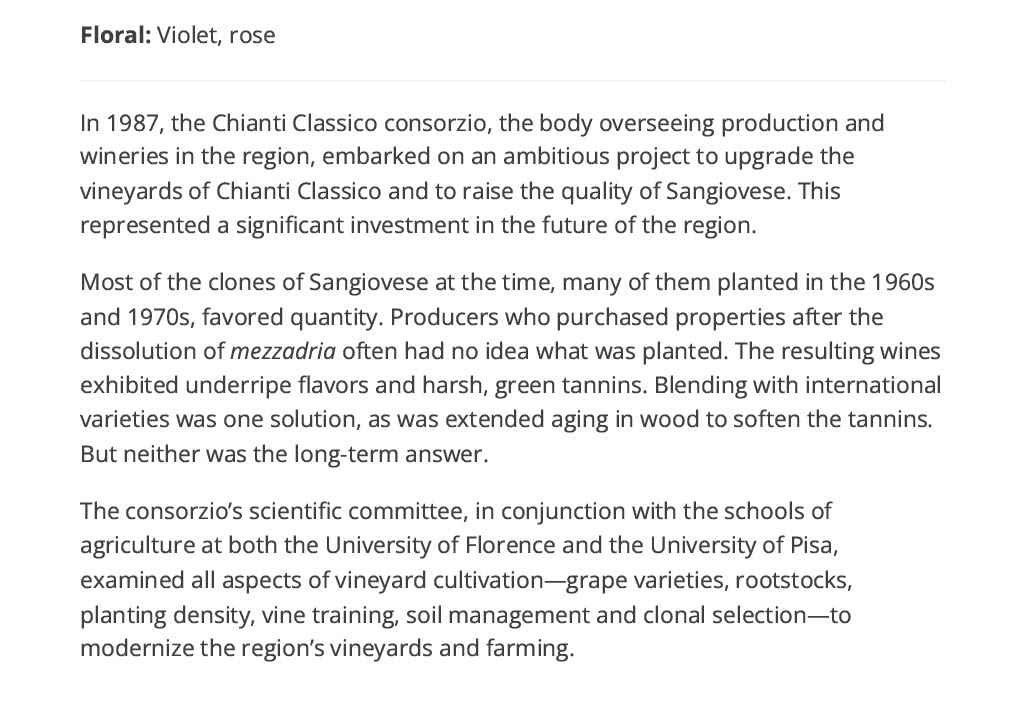Click the horizontal divider line below Floral
Image resolution: width=1024 pixels, height=724 pixels.
[513, 81]
